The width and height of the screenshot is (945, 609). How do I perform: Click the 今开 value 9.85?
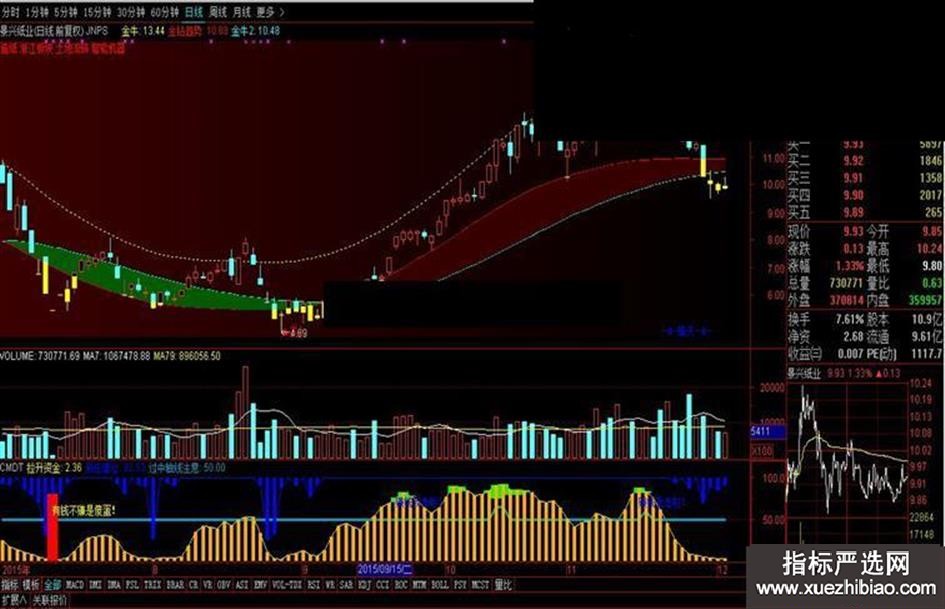pos(932,232)
